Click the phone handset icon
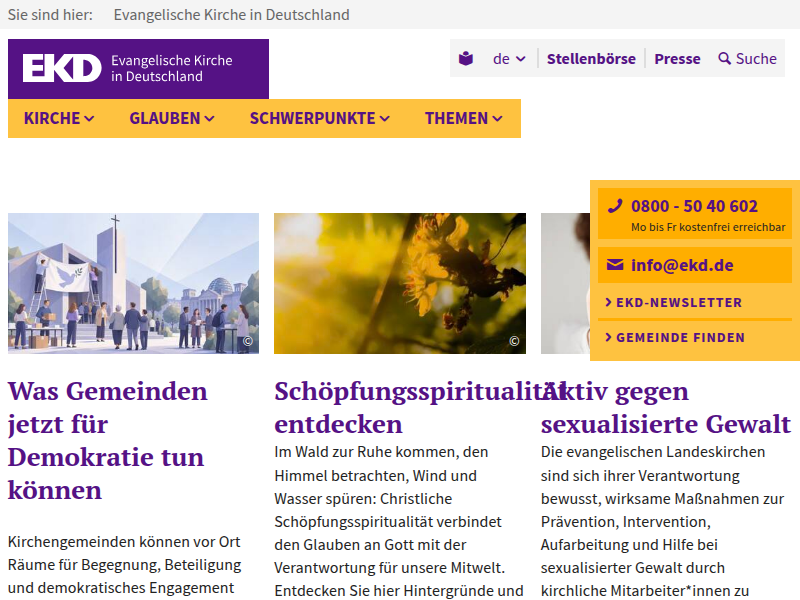 [615, 206]
